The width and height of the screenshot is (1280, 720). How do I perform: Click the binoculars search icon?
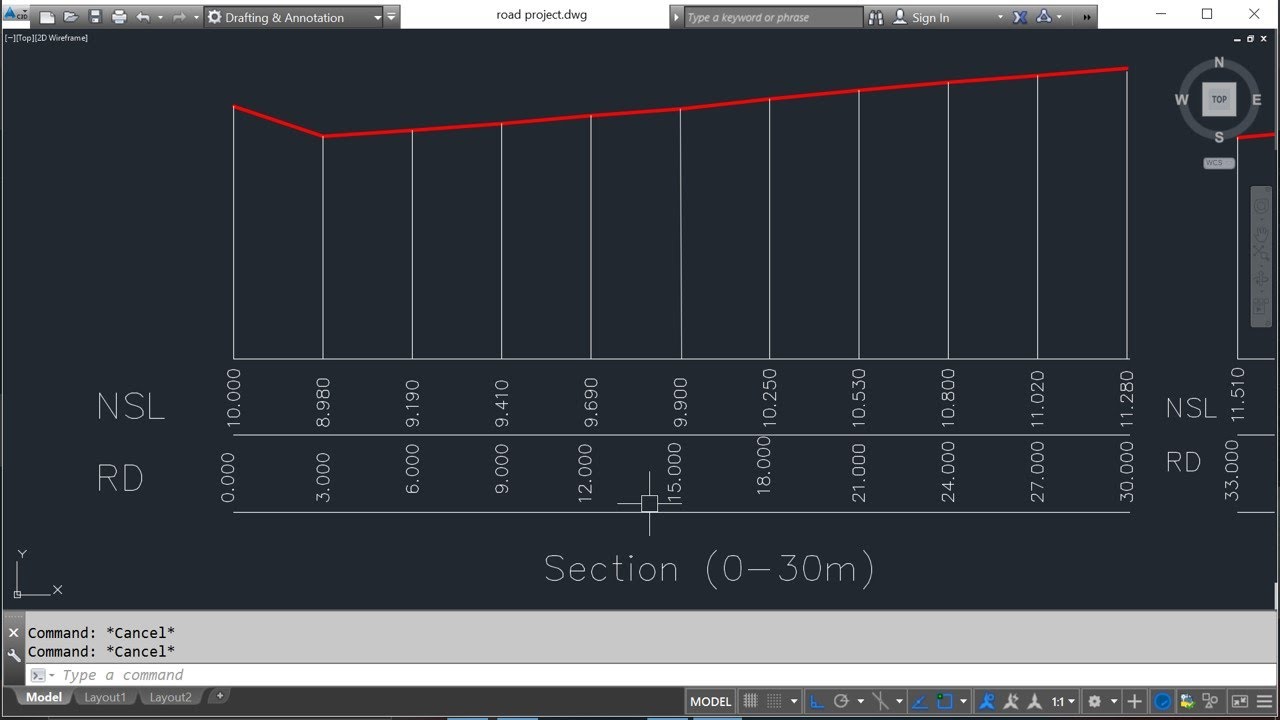[875, 17]
